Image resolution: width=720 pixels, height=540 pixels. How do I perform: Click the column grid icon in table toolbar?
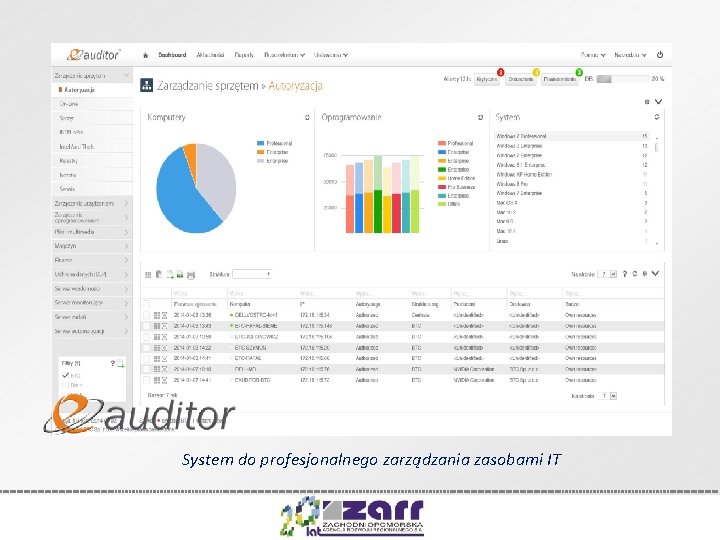click(x=148, y=275)
